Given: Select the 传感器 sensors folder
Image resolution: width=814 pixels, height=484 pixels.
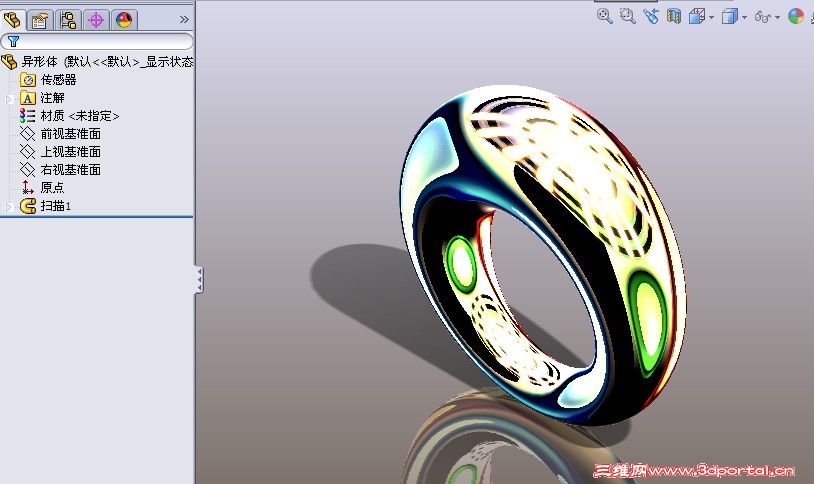Looking at the screenshot, I should (48, 79).
